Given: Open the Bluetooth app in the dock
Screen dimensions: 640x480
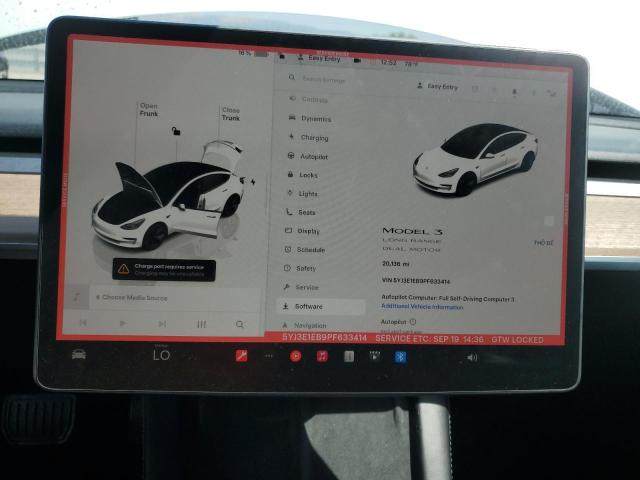Looking at the screenshot, I should pyautogui.click(x=400, y=356).
